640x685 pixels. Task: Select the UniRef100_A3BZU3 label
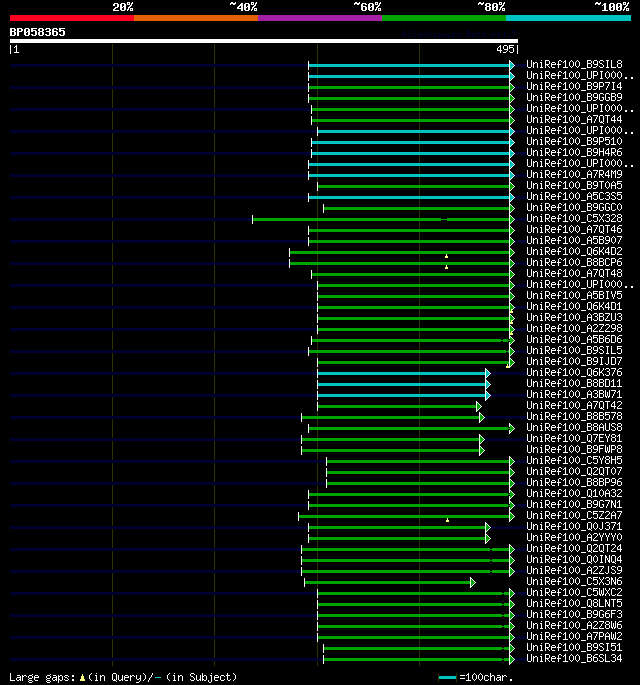point(574,318)
